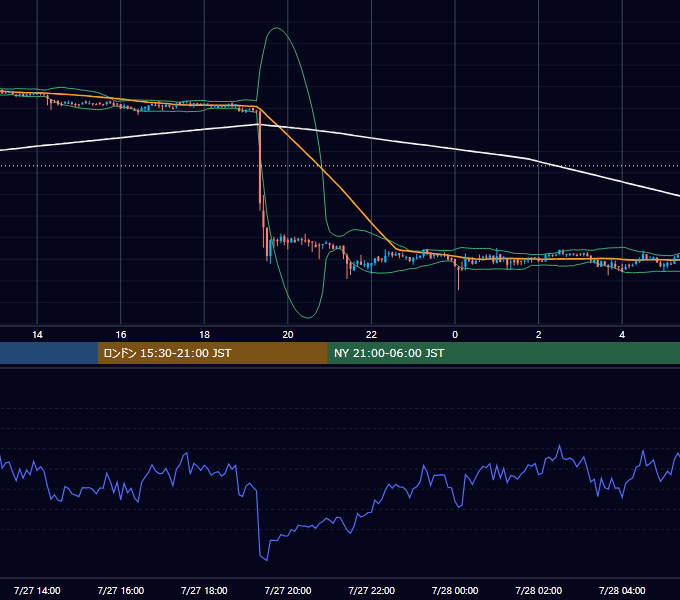The width and height of the screenshot is (680, 600).
Task: Click the 7/27 18:00 label on indicator axis
Action: 204,590
